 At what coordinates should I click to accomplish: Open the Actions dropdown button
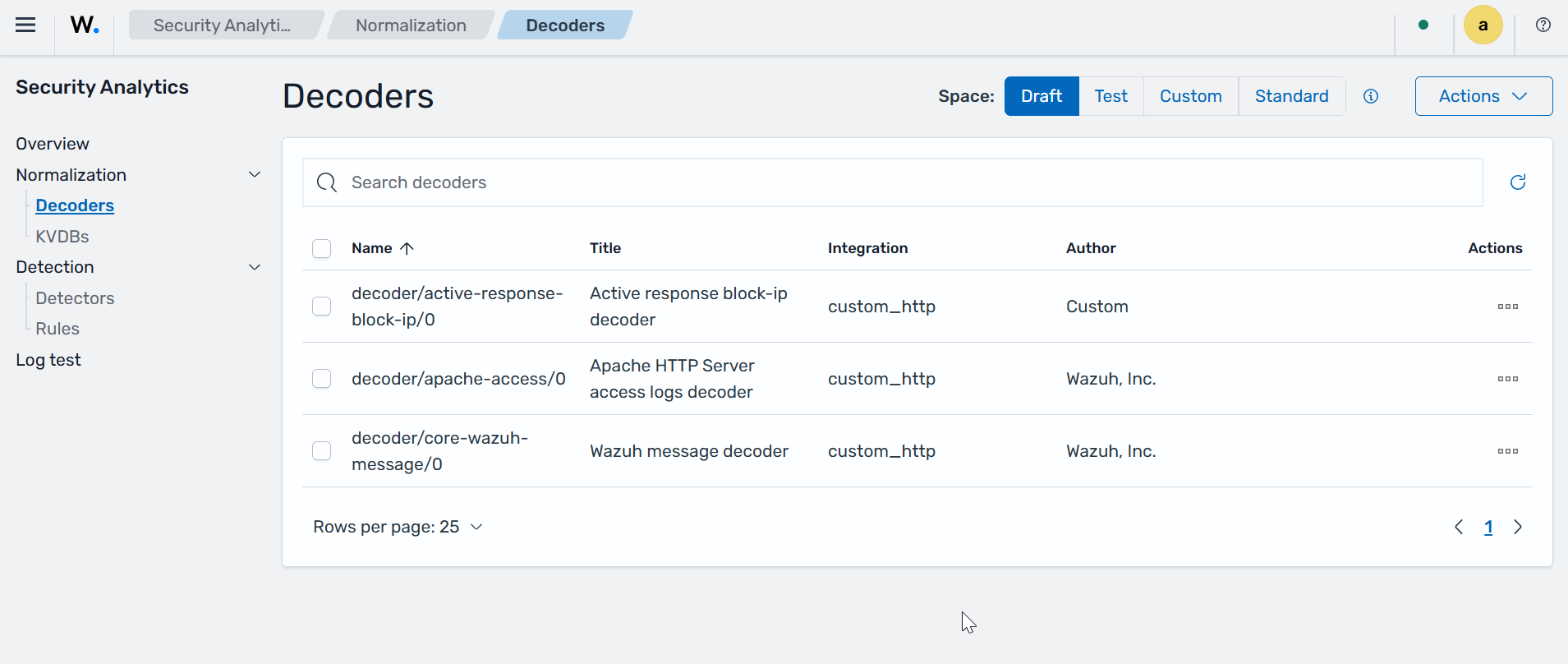point(1483,96)
